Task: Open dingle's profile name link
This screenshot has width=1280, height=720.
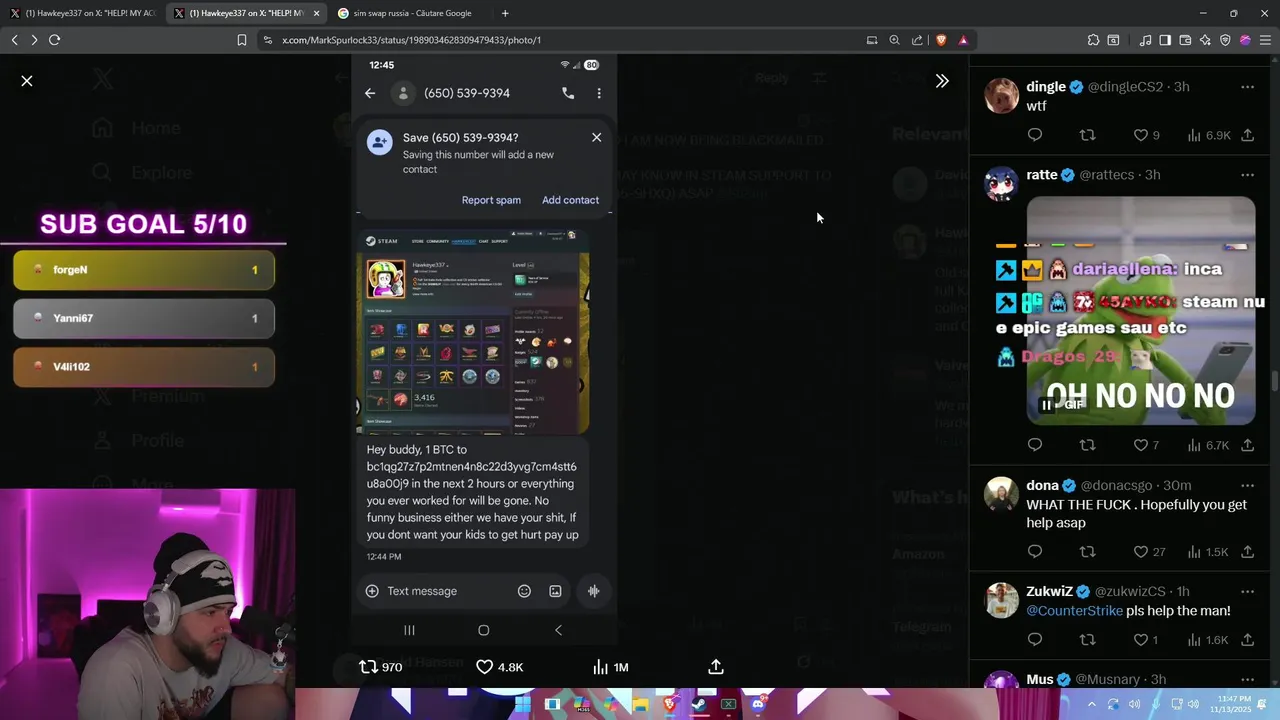Action: click(x=1046, y=87)
